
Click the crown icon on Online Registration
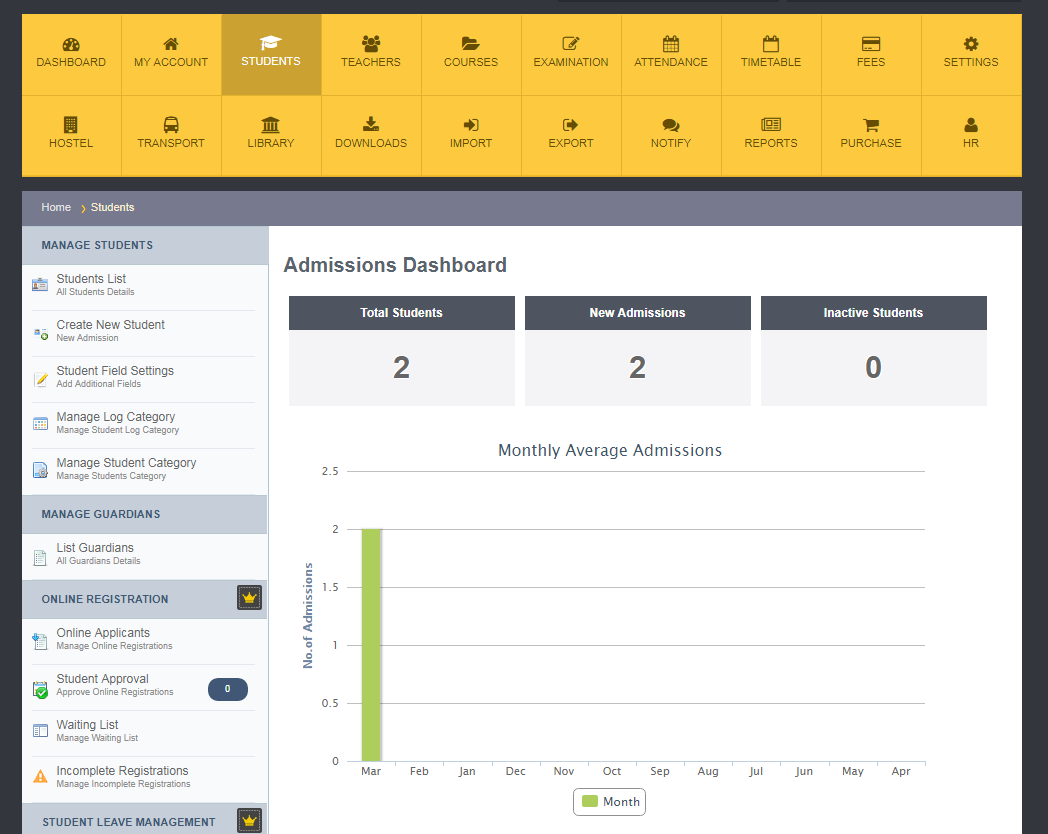click(249, 597)
